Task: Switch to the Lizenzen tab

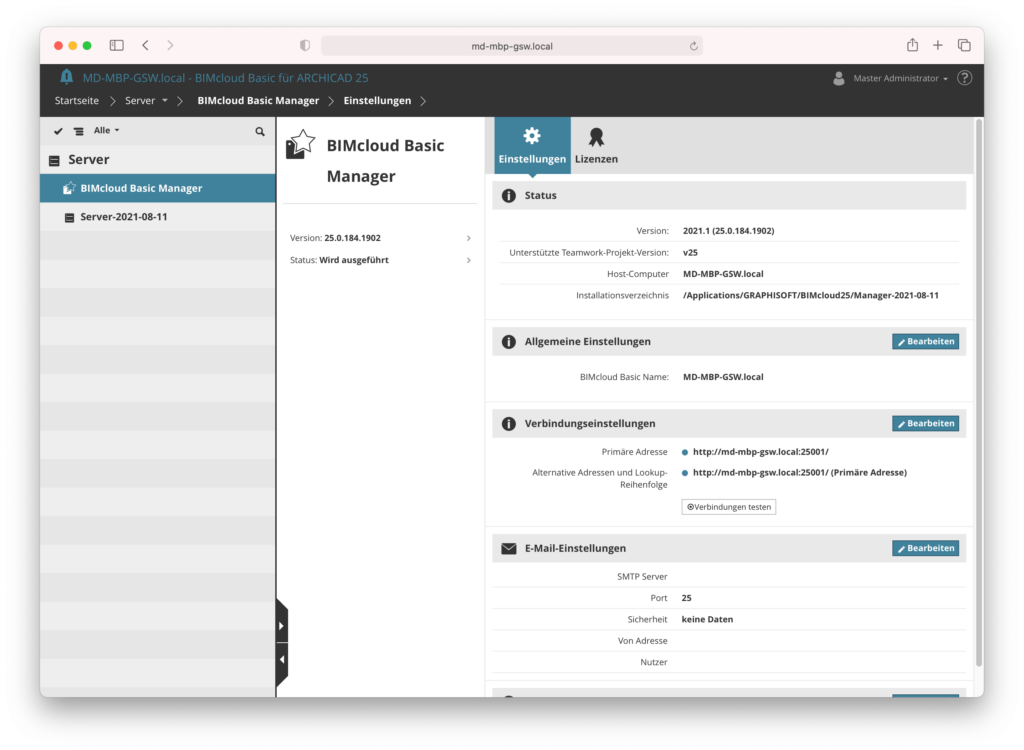Action: coord(596,144)
